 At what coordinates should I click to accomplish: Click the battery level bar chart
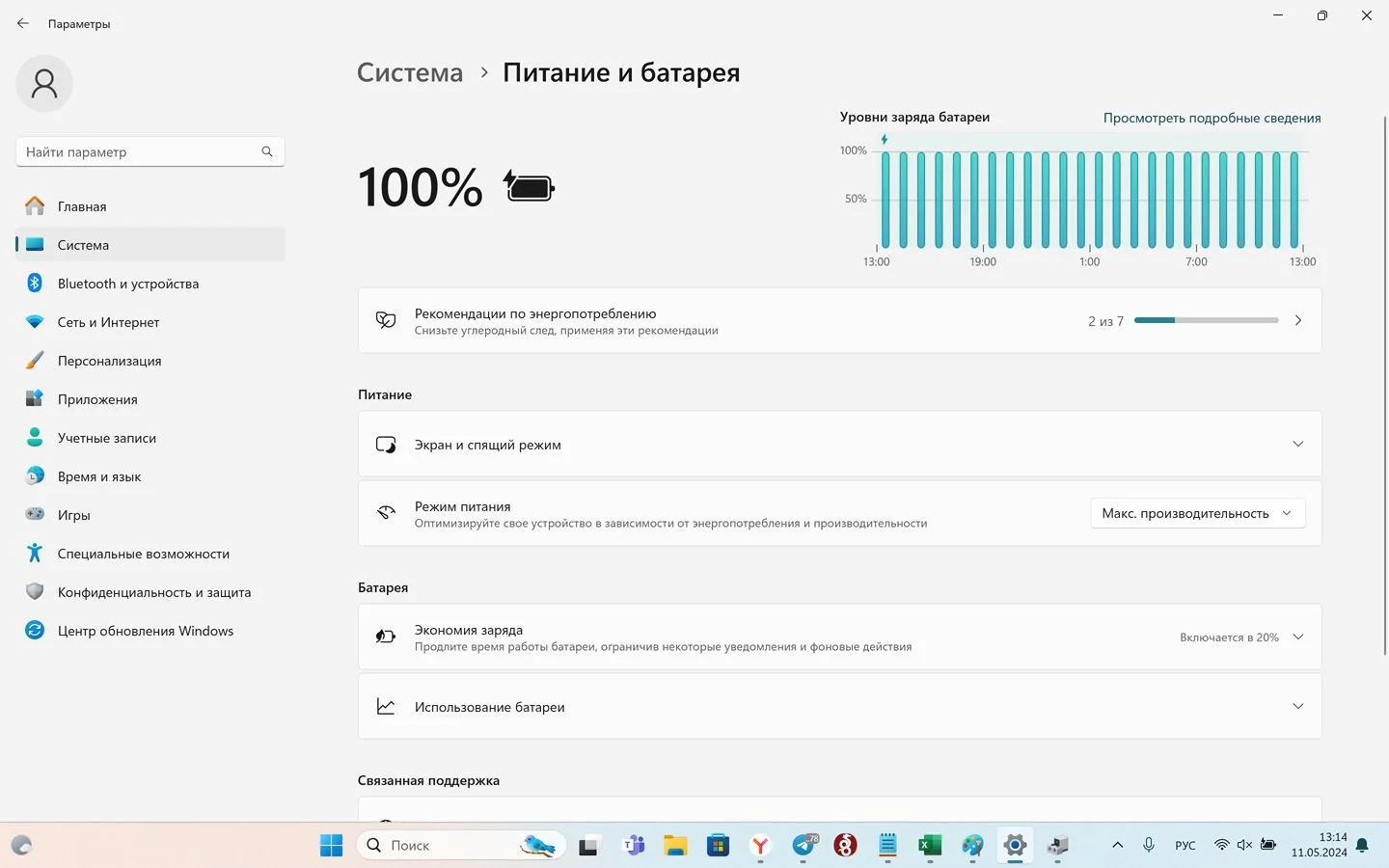(x=1090, y=200)
